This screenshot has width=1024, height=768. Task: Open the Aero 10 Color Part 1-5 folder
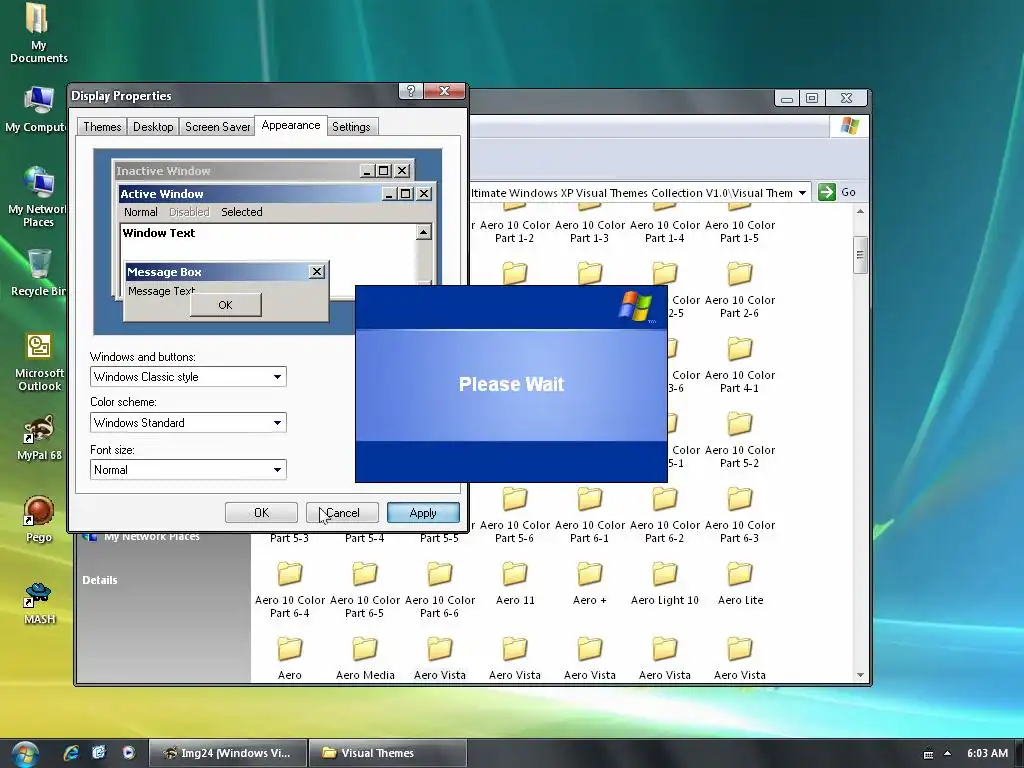(x=739, y=224)
